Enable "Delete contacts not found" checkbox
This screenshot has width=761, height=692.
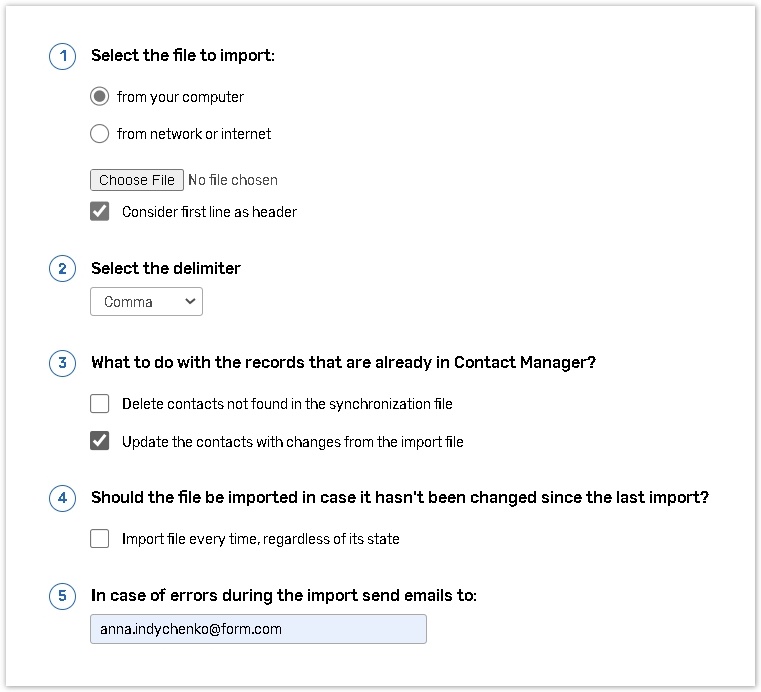tap(100, 404)
